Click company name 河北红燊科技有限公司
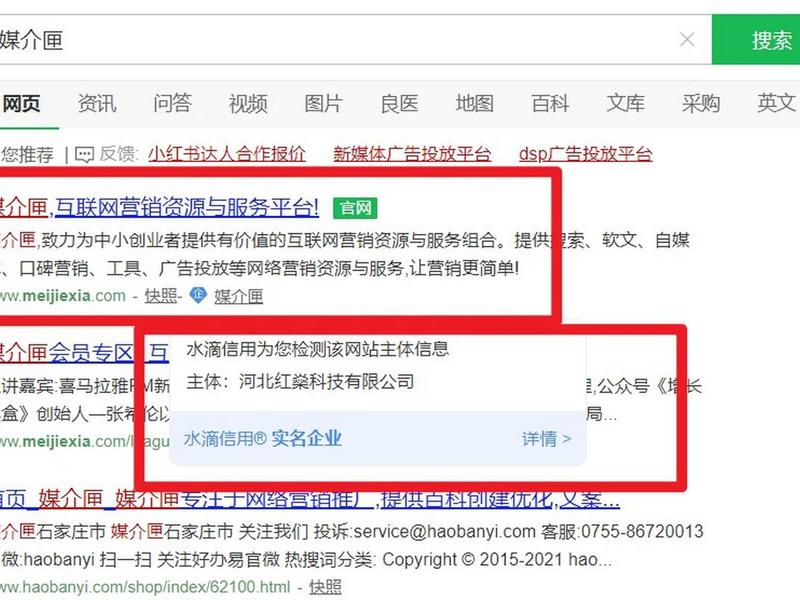 click(327, 382)
